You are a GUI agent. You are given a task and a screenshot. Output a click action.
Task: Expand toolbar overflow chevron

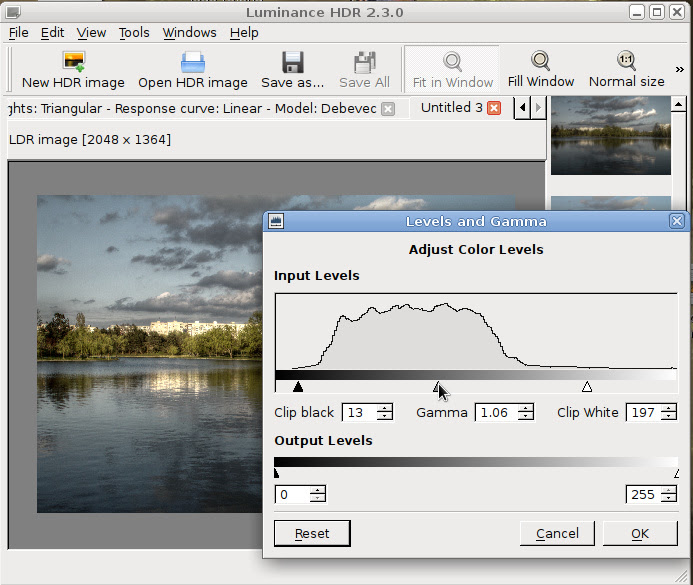point(680,69)
